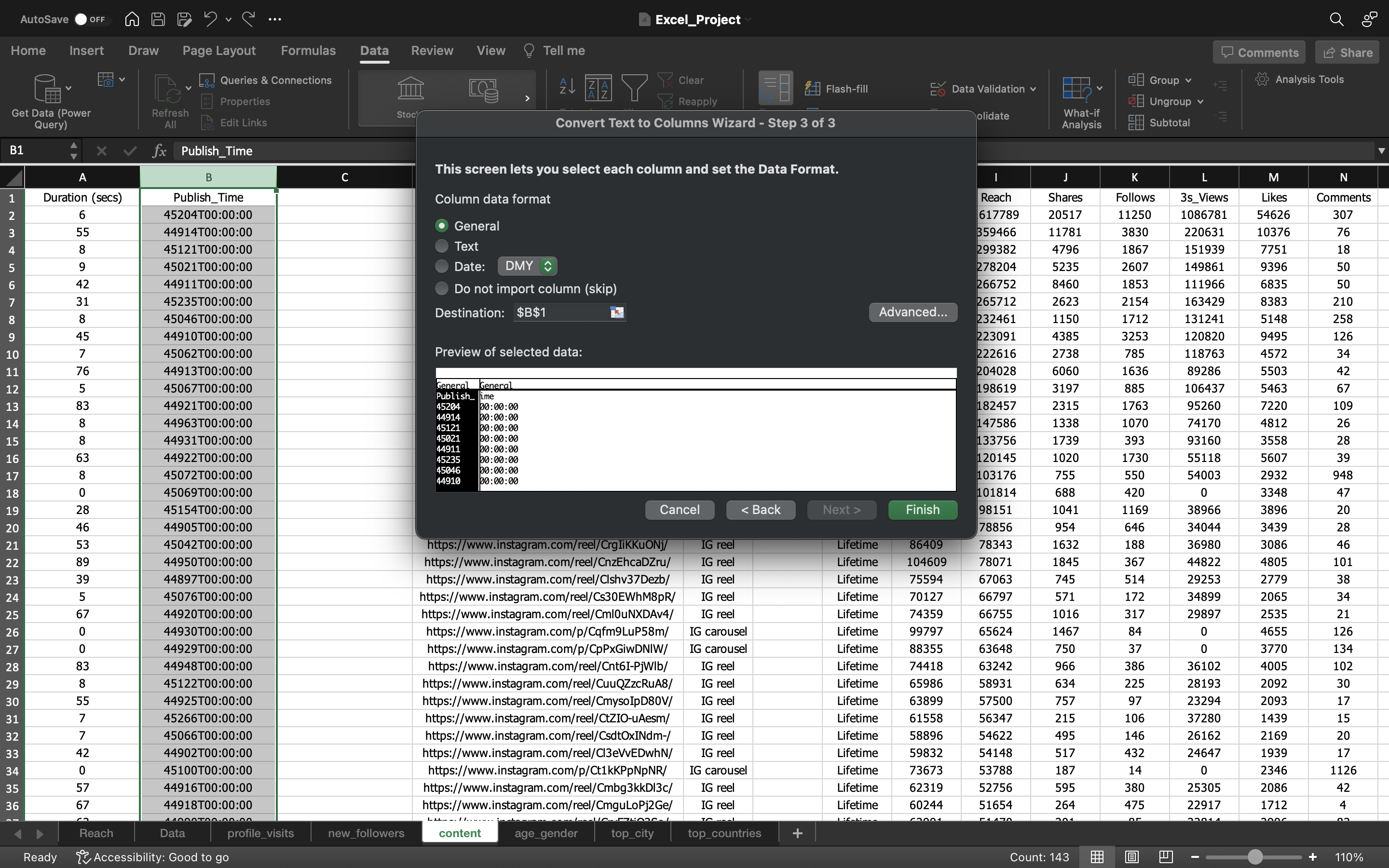Click Finish in the wizard
Viewport: 1389px width, 868px height.
(x=922, y=510)
